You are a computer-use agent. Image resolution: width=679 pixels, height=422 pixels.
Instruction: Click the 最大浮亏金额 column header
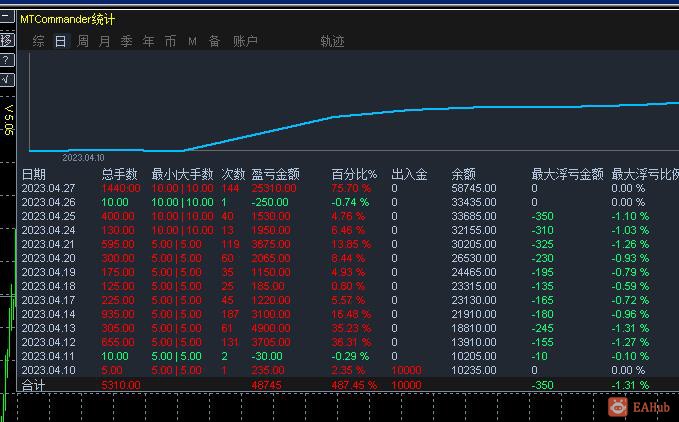pos(567,174)
